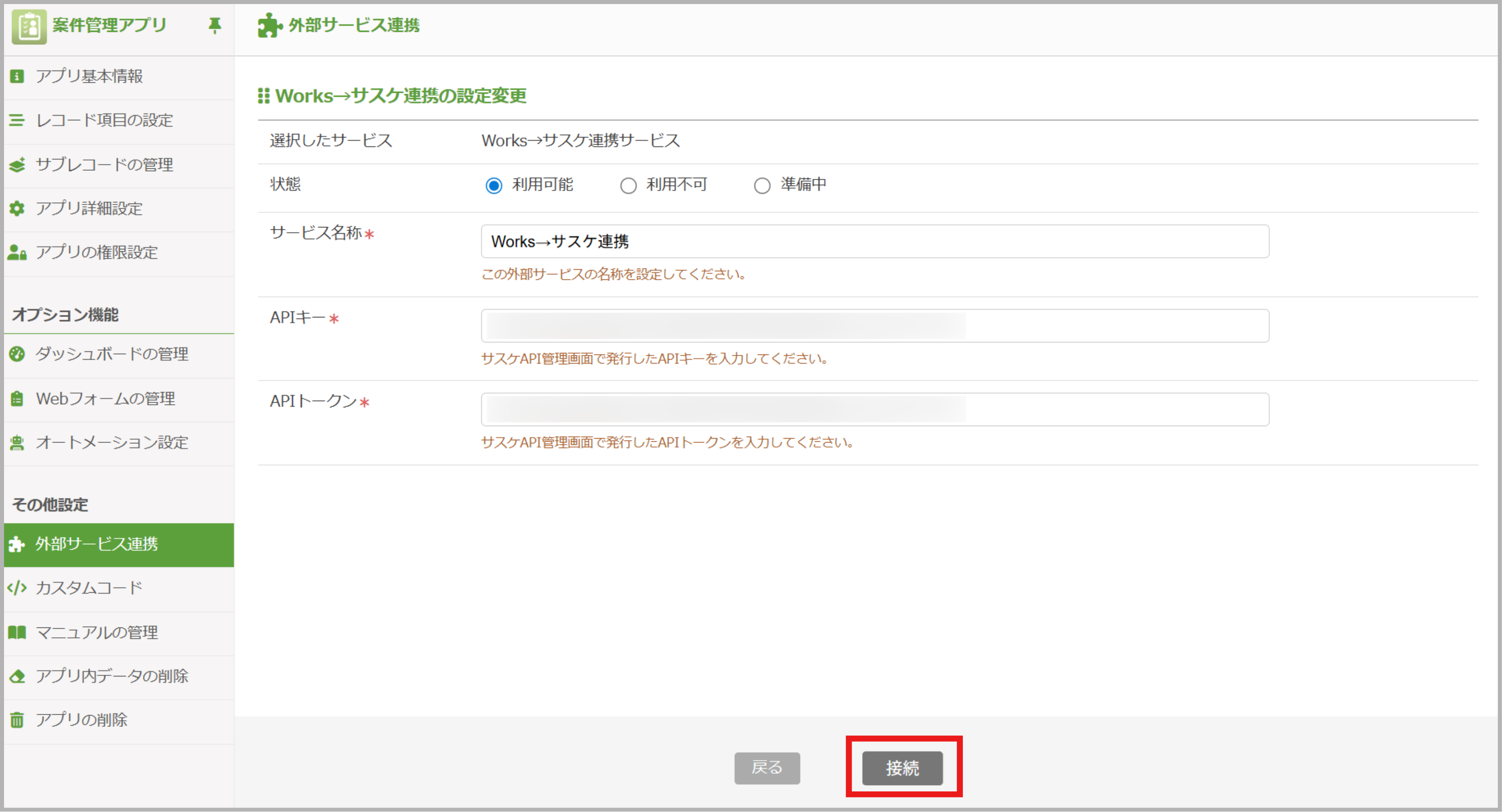Click the clipboard icon beside Webフォームの管理
This screenshot has width=1502, height=812.
17,399
